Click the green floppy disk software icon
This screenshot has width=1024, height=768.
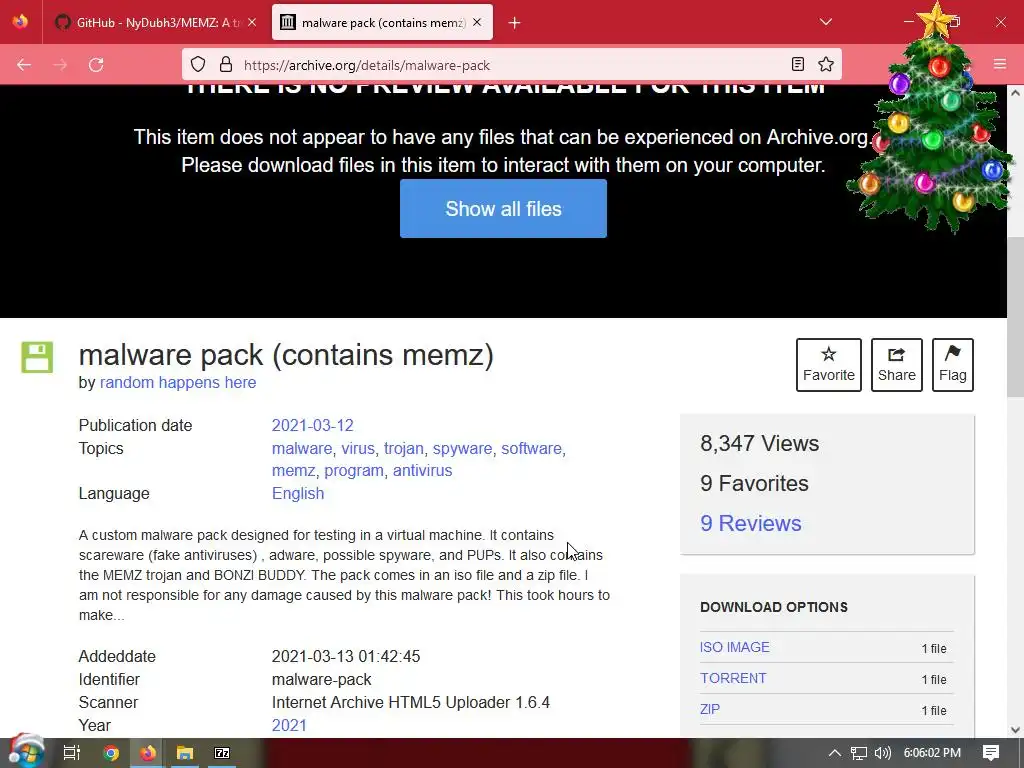click(x=37, y=357)
